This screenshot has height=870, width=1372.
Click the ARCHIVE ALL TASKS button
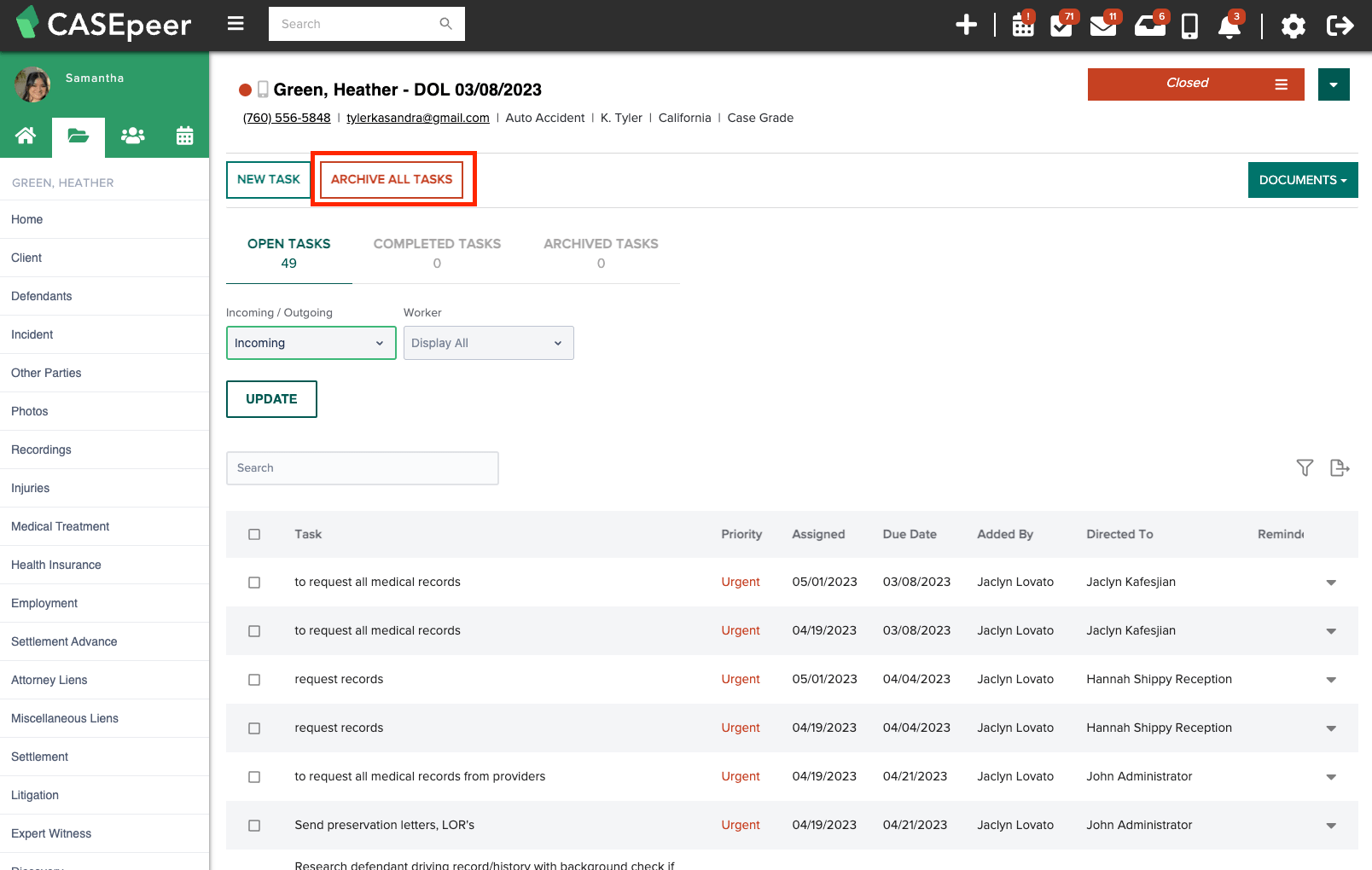(392, 179)
